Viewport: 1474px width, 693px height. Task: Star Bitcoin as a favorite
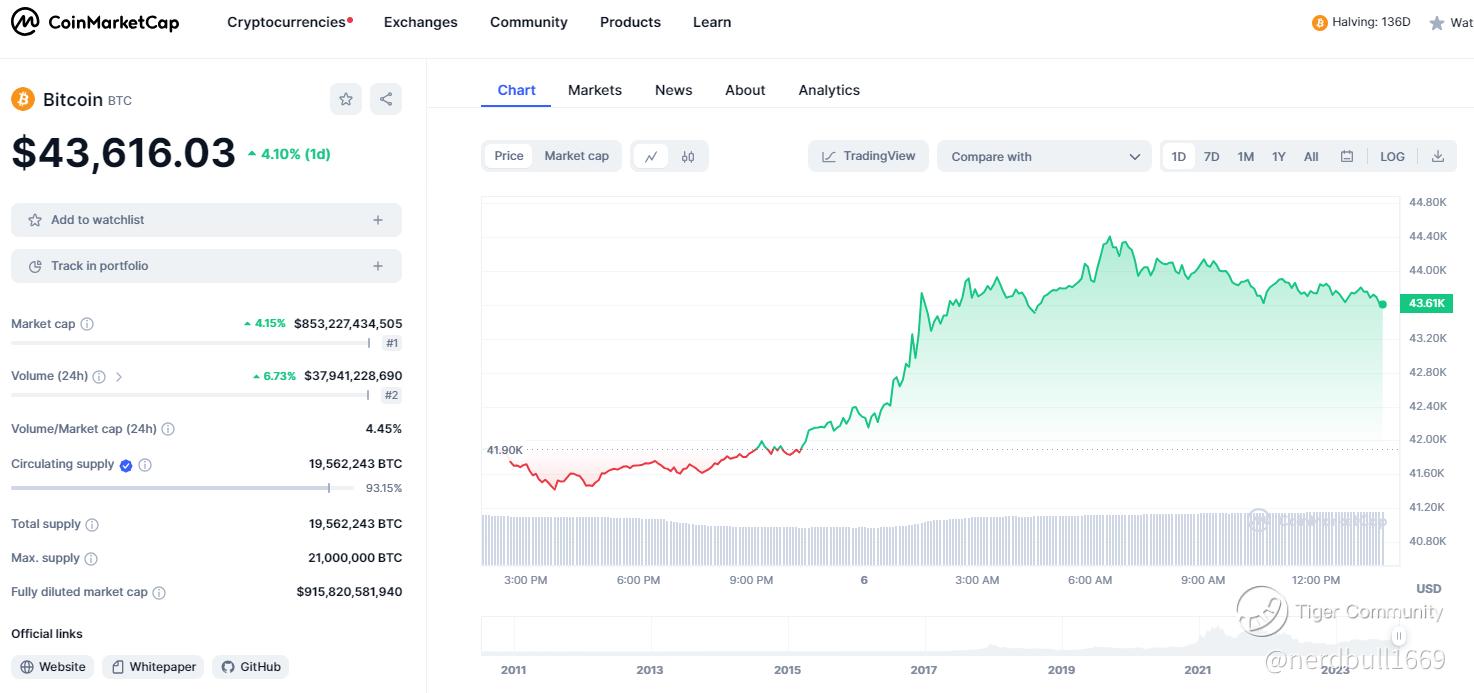pyautogui.click(x=346, y=99)
